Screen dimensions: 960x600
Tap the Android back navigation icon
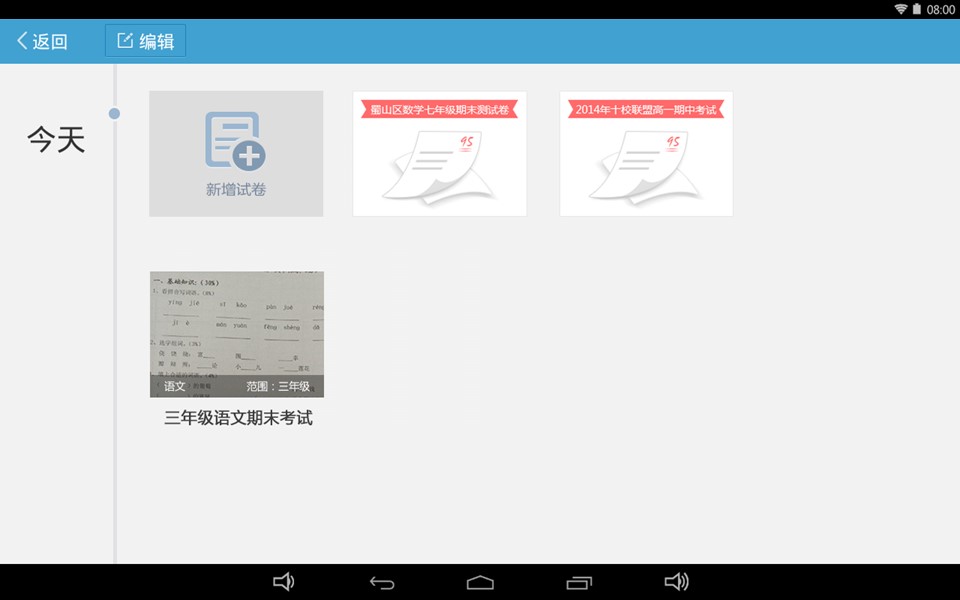click(x=382, y=582)
